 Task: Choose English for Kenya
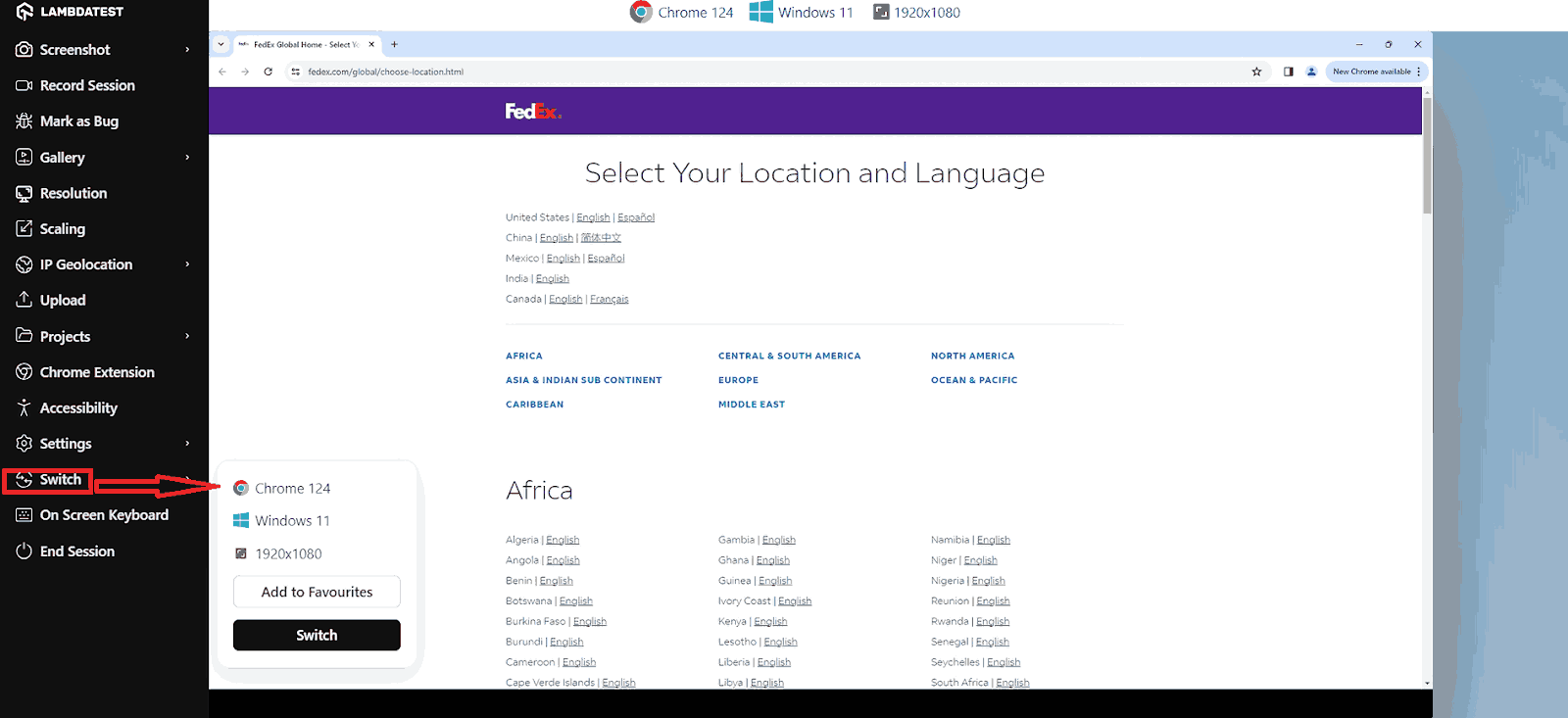[x=770, y=621]
